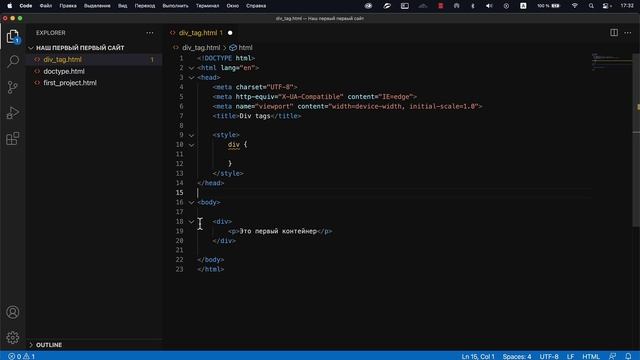Open the notifications bell in status bar

click(x=628, y=356)
